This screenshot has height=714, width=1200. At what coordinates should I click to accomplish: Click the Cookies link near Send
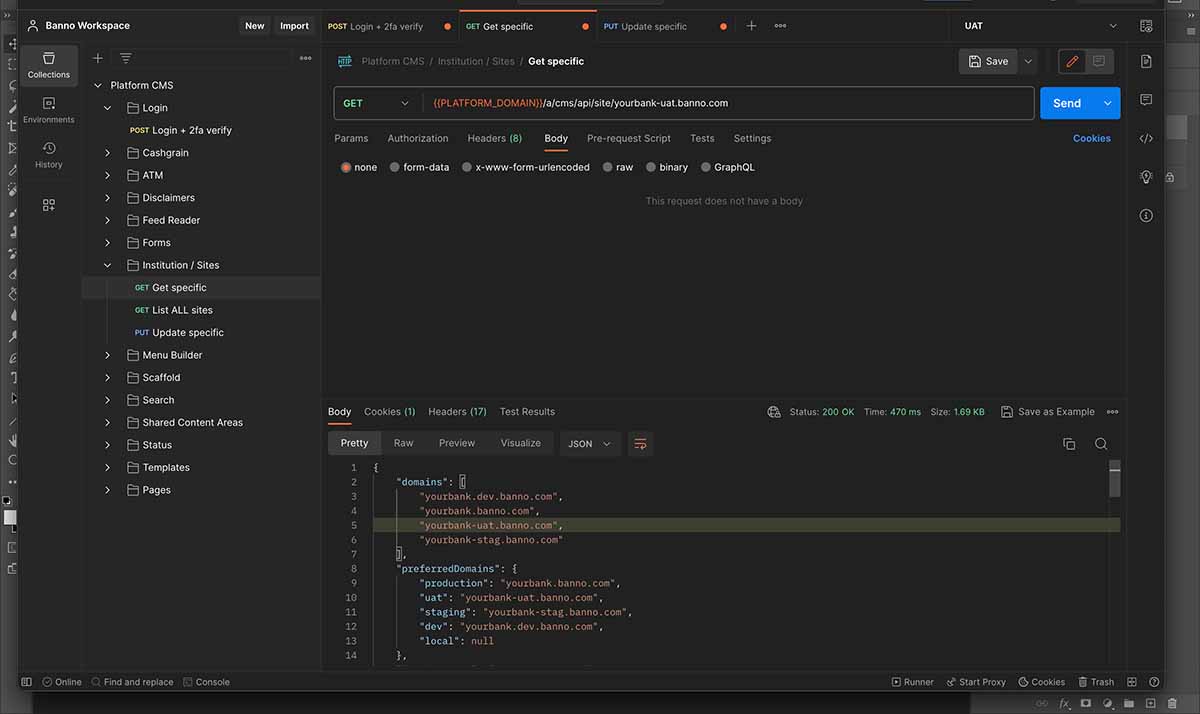tap(1091, 138)
